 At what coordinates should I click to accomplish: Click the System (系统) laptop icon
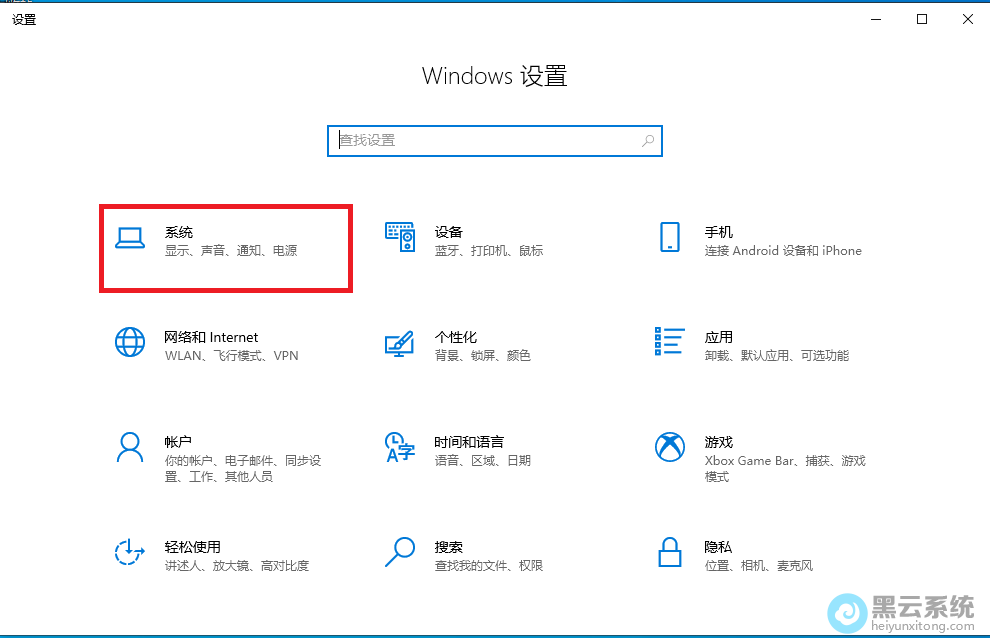point(130,238)
